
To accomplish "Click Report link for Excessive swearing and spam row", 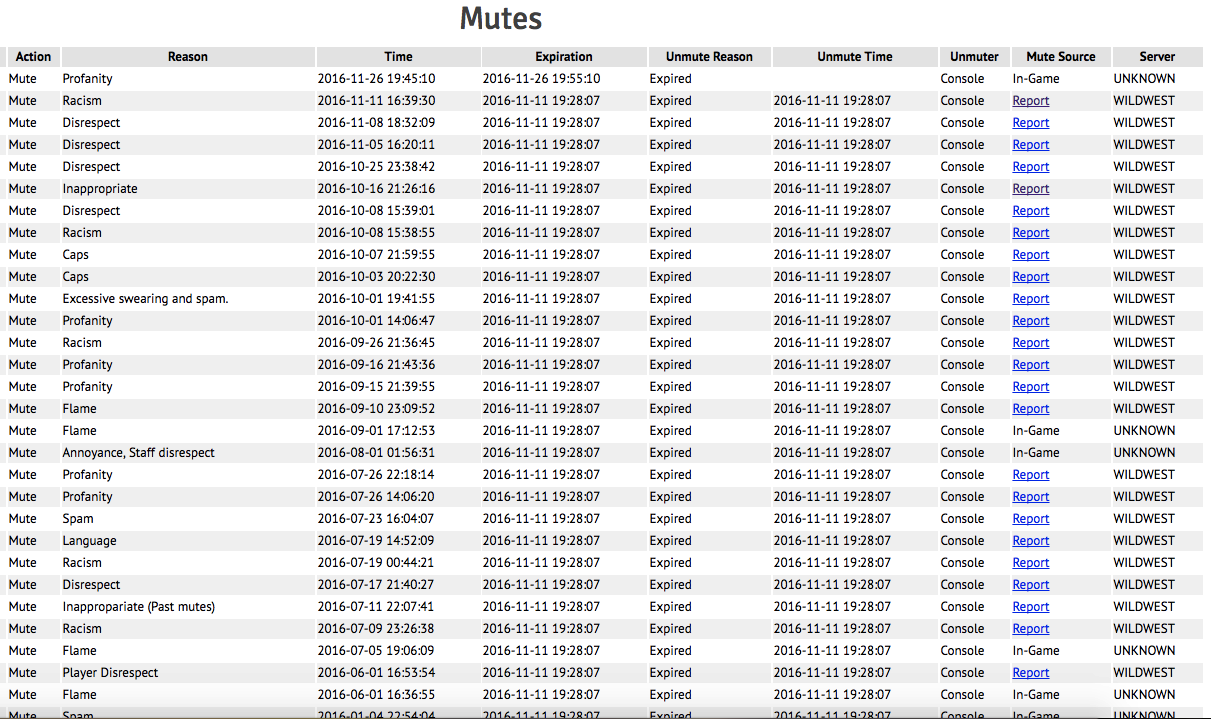I will (x=1030, y=299).
